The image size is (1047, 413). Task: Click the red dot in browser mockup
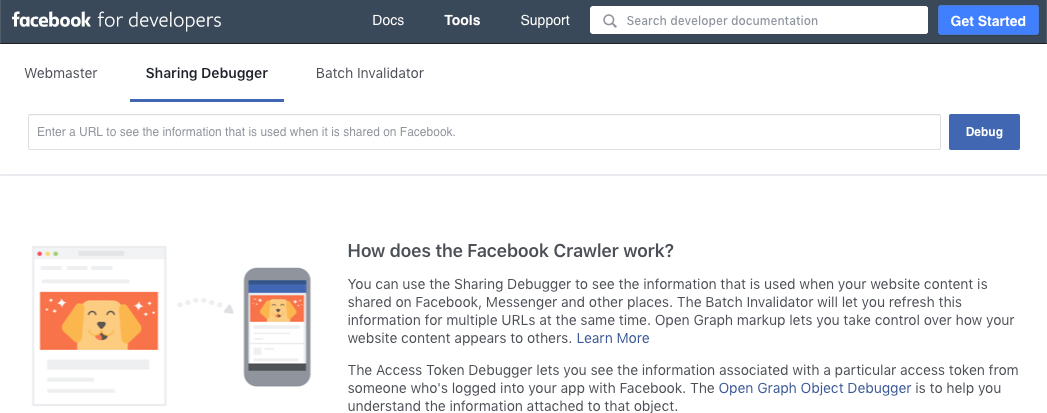pos(39,254)
